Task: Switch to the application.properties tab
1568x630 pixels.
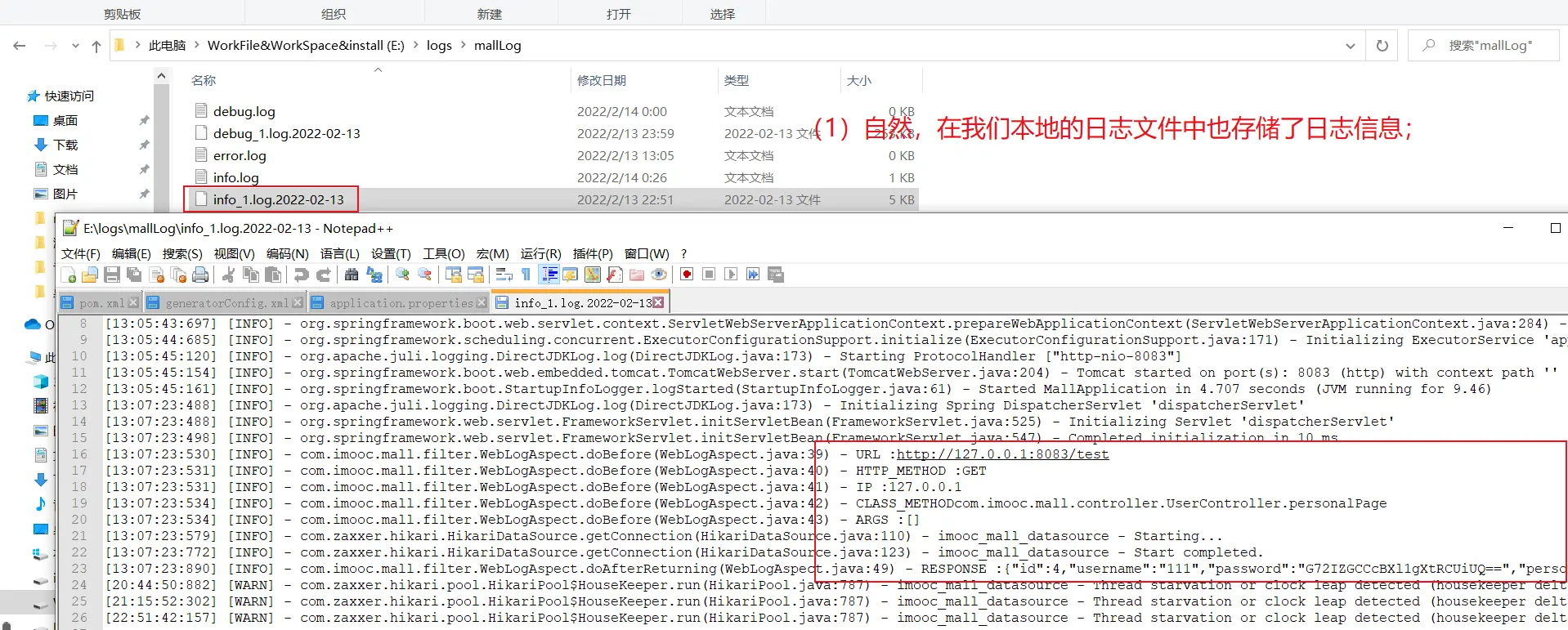Action: [x=399, y=303]
